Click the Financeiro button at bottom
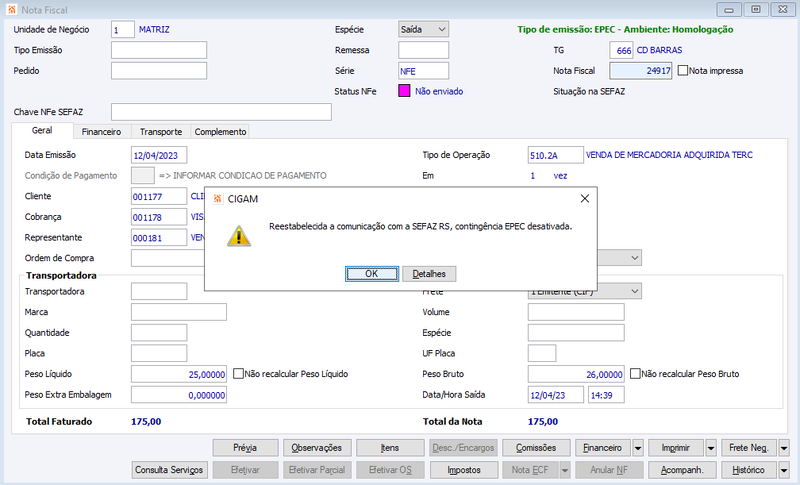This screenshot has height=485, width=800. 603,448
